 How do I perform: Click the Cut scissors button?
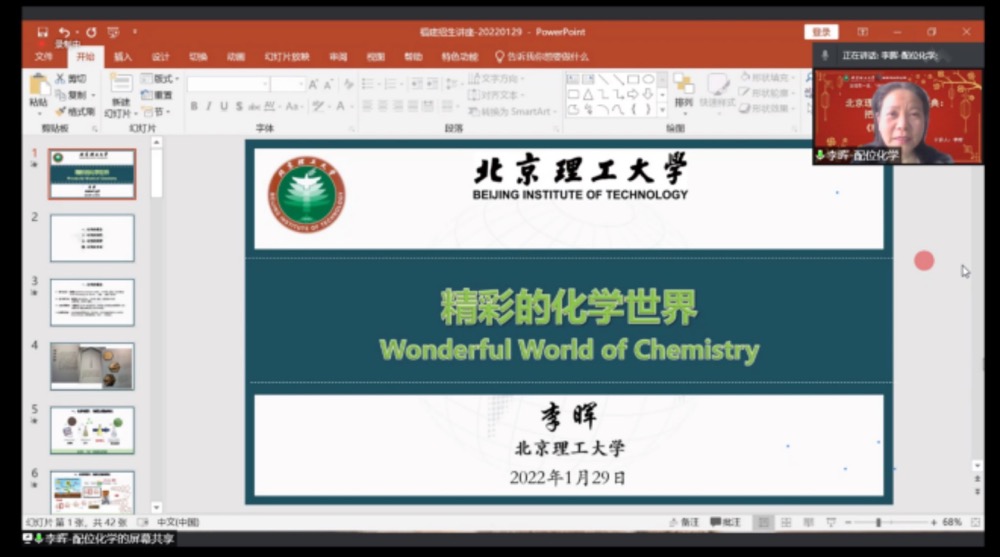[71, 78]
